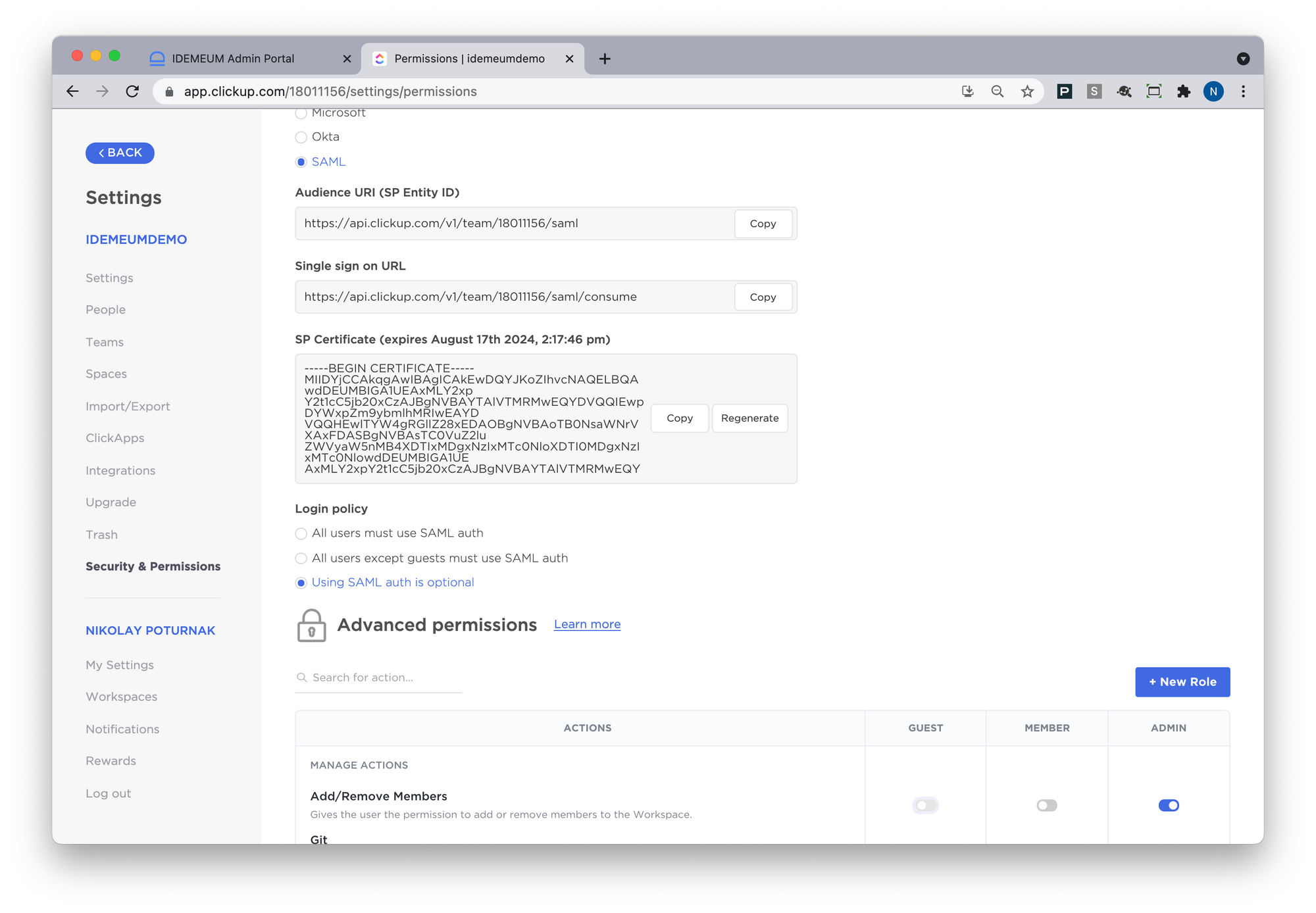
Task: Open the N profile avatar
Action: point(1213,91)
